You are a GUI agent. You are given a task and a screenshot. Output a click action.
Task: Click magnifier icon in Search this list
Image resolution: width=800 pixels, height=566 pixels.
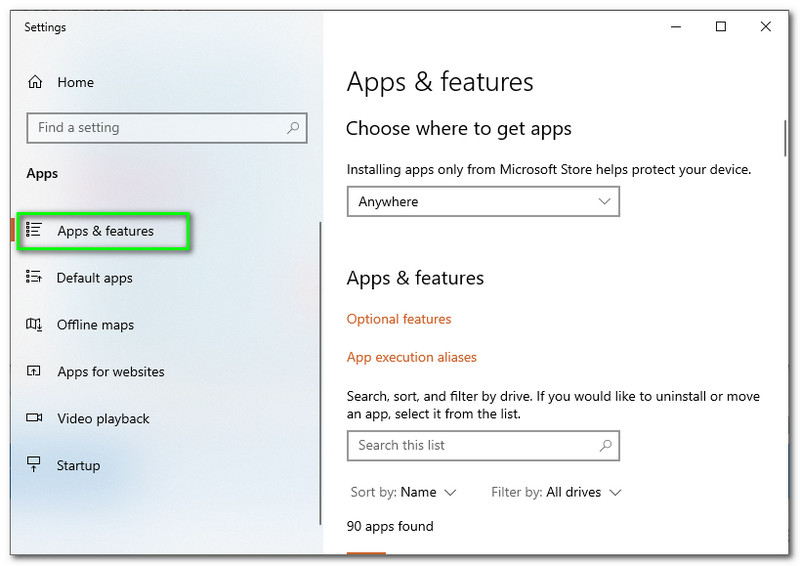605,446
